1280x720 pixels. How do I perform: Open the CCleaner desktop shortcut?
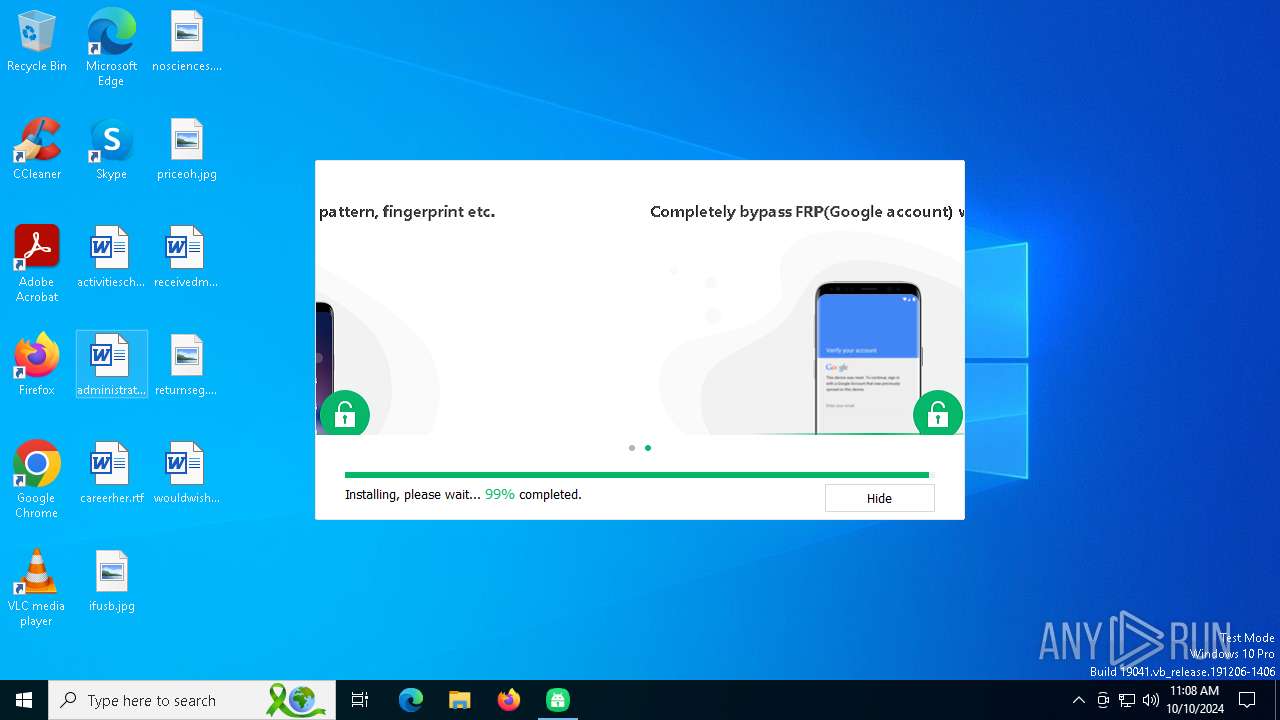[x=37, y=150]
